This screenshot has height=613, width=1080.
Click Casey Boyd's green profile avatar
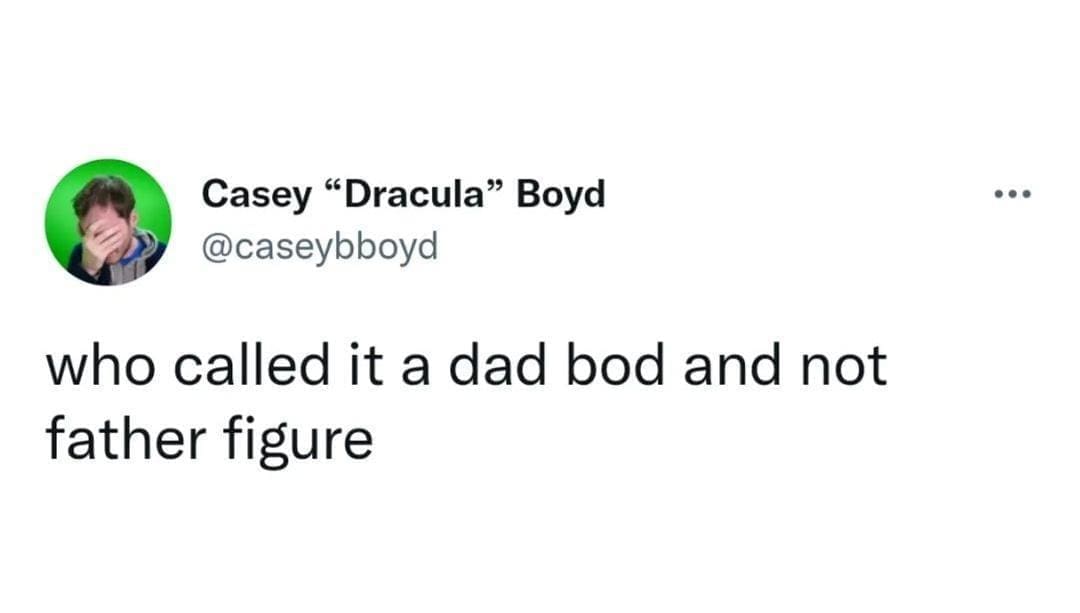108,222
